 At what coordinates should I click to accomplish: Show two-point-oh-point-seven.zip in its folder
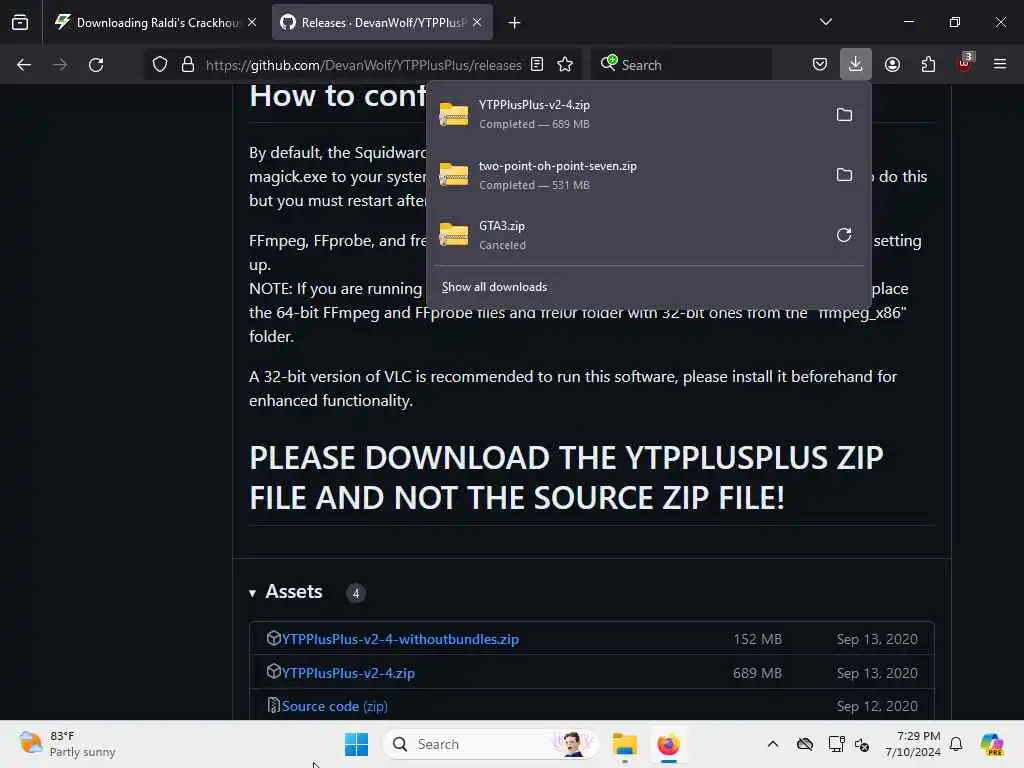[844, 175]
